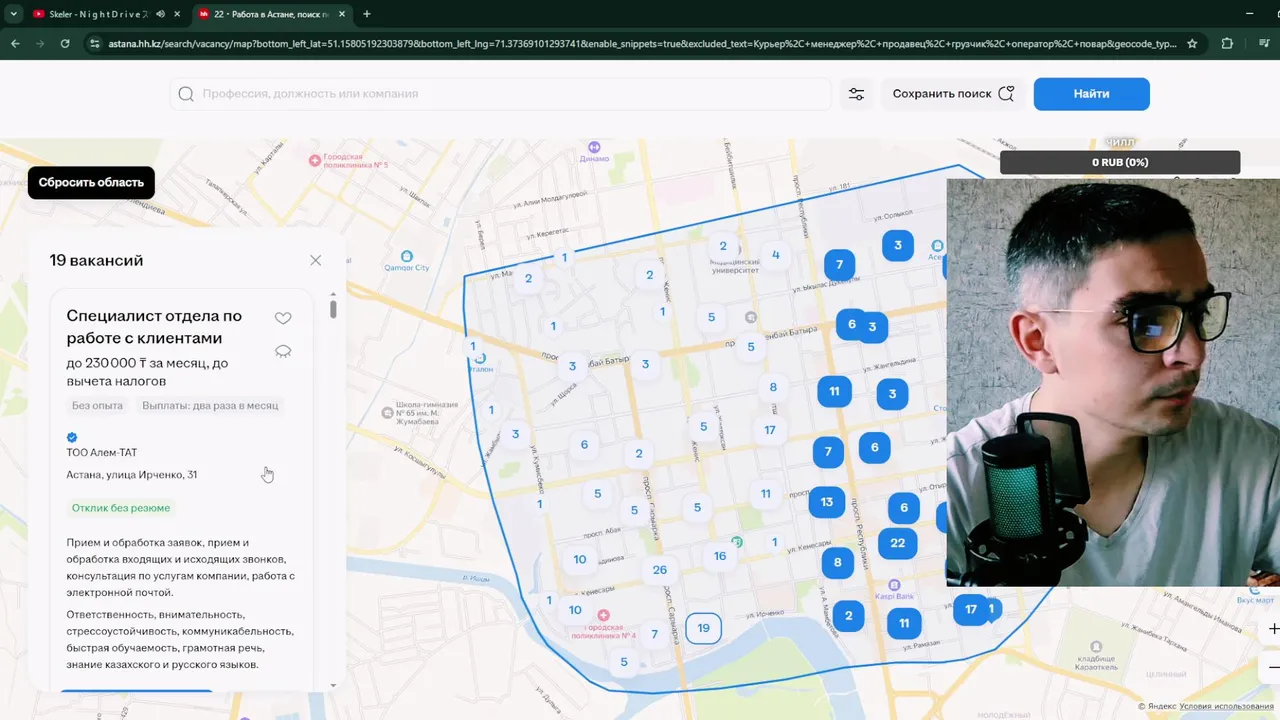1280x720 pixels.
Task: Click the Kaspi Bank map marker
Action: pyautogui.click(x=894, y=585)
